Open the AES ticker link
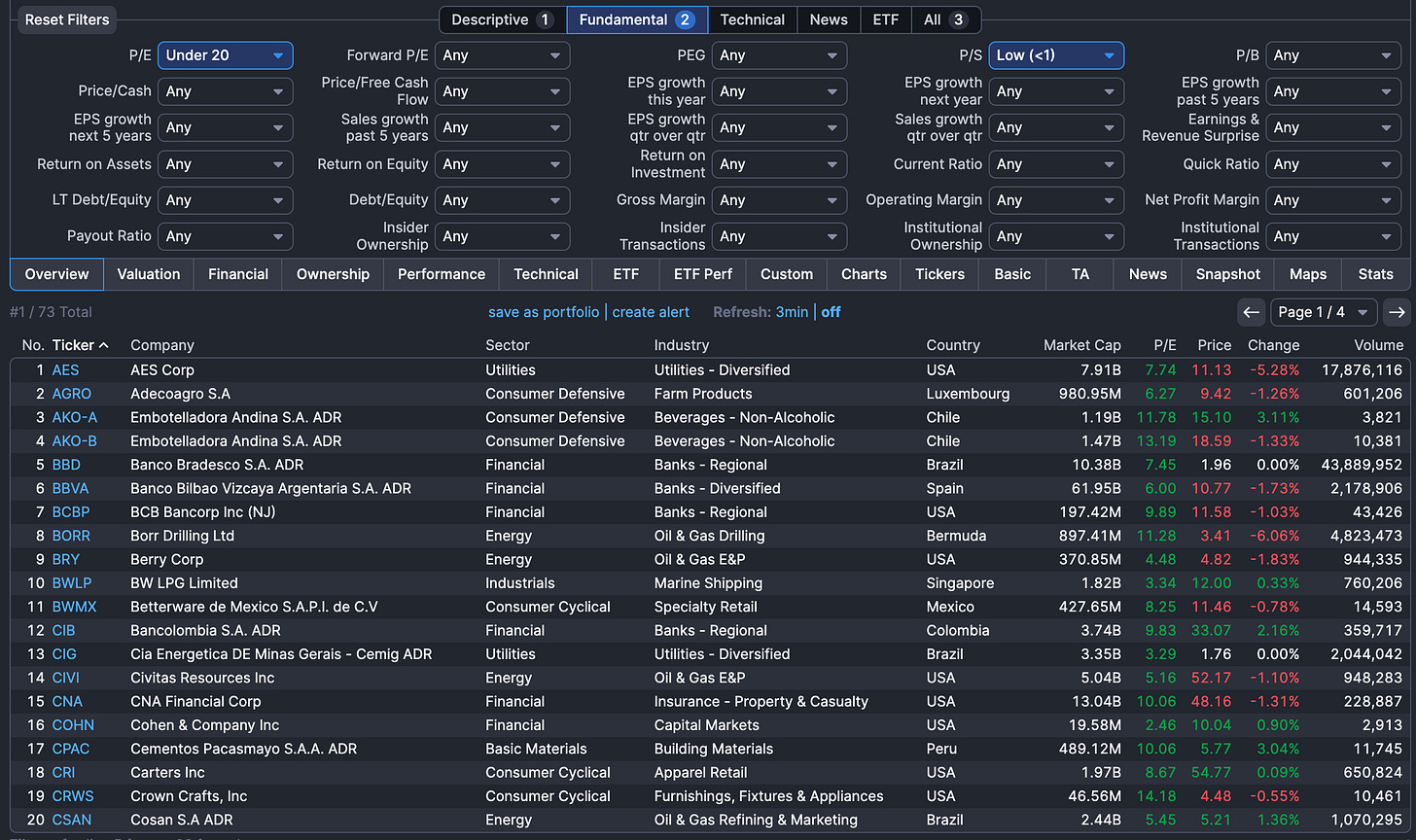The image size is (1416, 840). click(65, 370)
